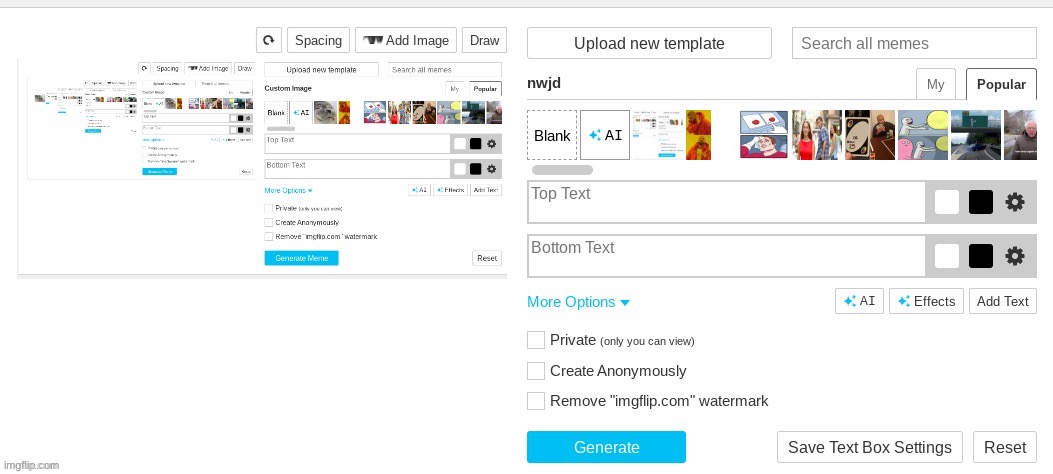Viewport: 1053px width, 474px height.
Task: Enable the Private checkbox
Action: 536,340
